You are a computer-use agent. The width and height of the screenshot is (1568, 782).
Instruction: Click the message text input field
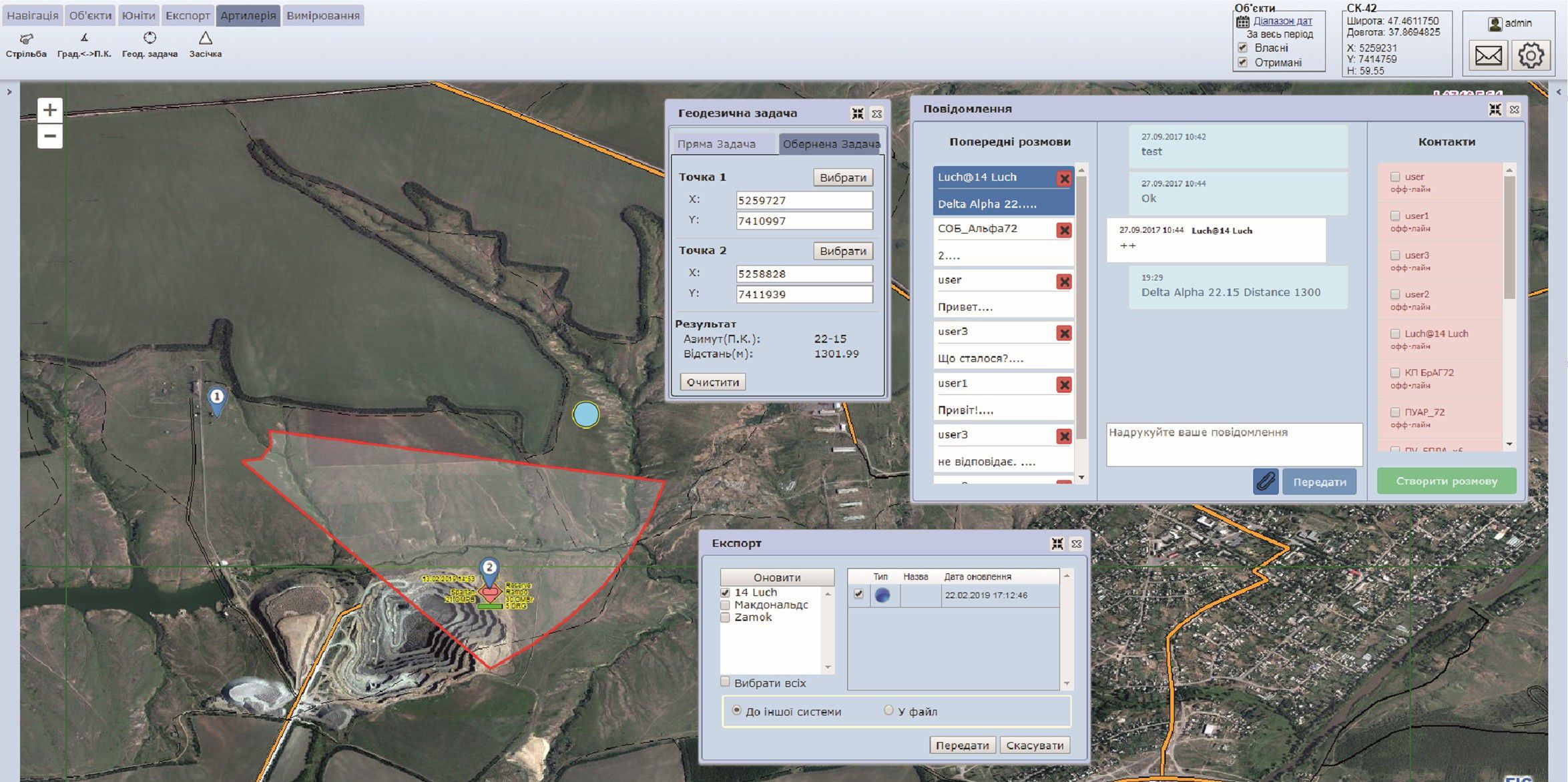click(x=1234, y=444)
